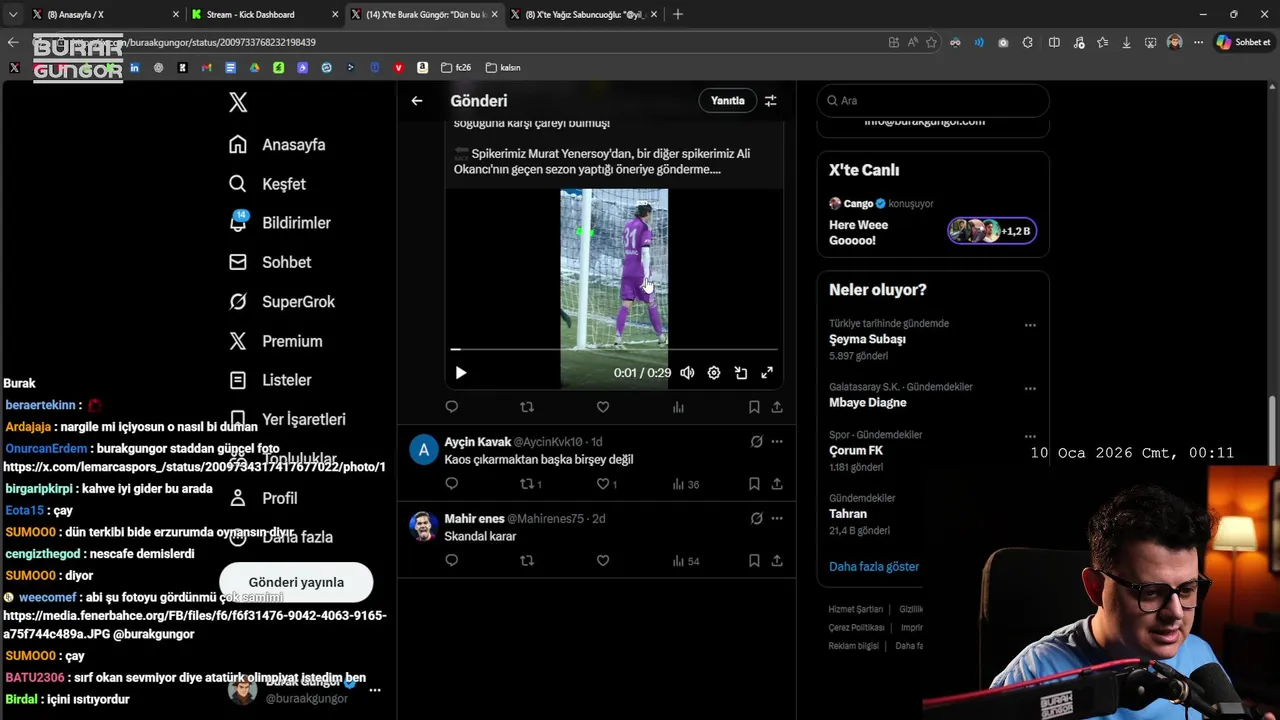Like Ayçin Kavak's reply

603,484
